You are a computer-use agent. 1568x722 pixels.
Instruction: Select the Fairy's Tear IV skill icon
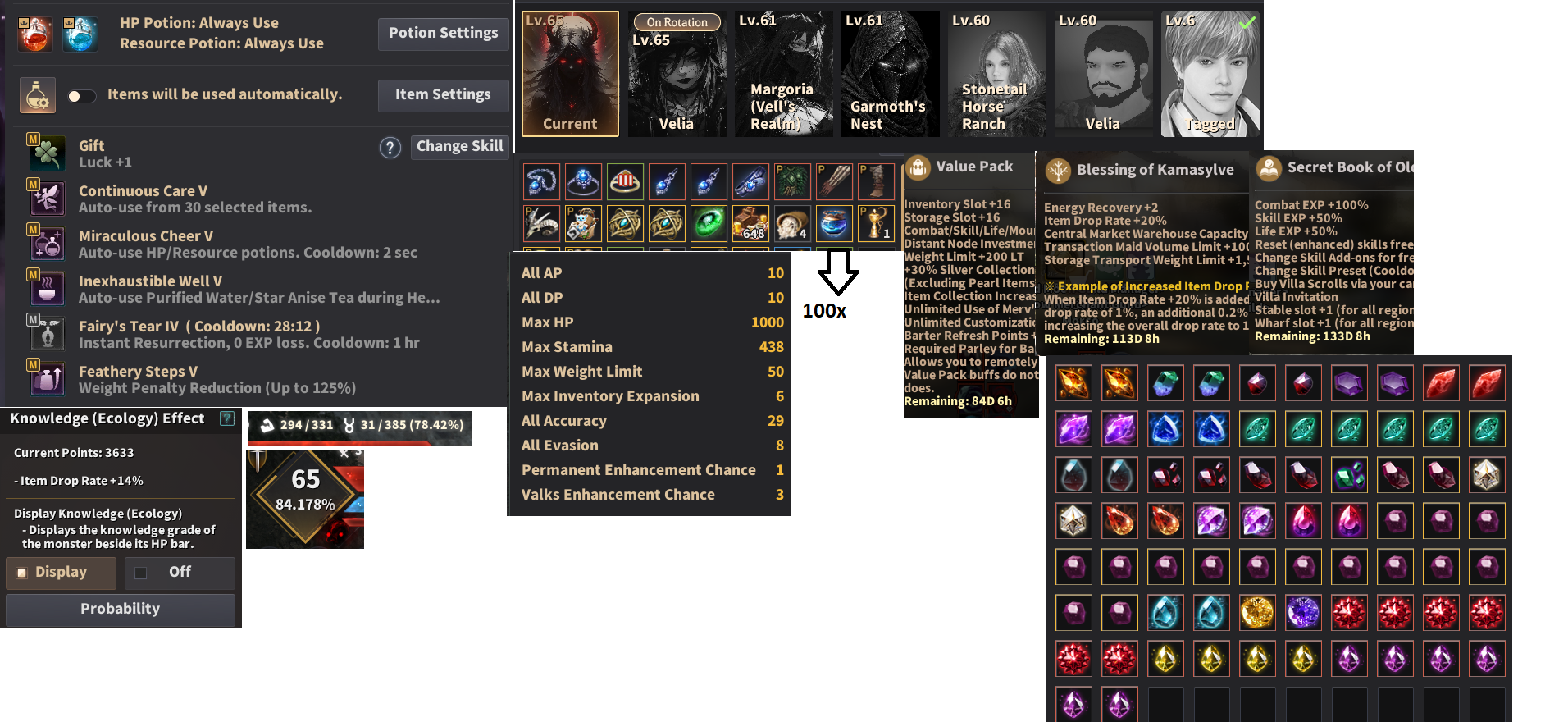(47, 334)
